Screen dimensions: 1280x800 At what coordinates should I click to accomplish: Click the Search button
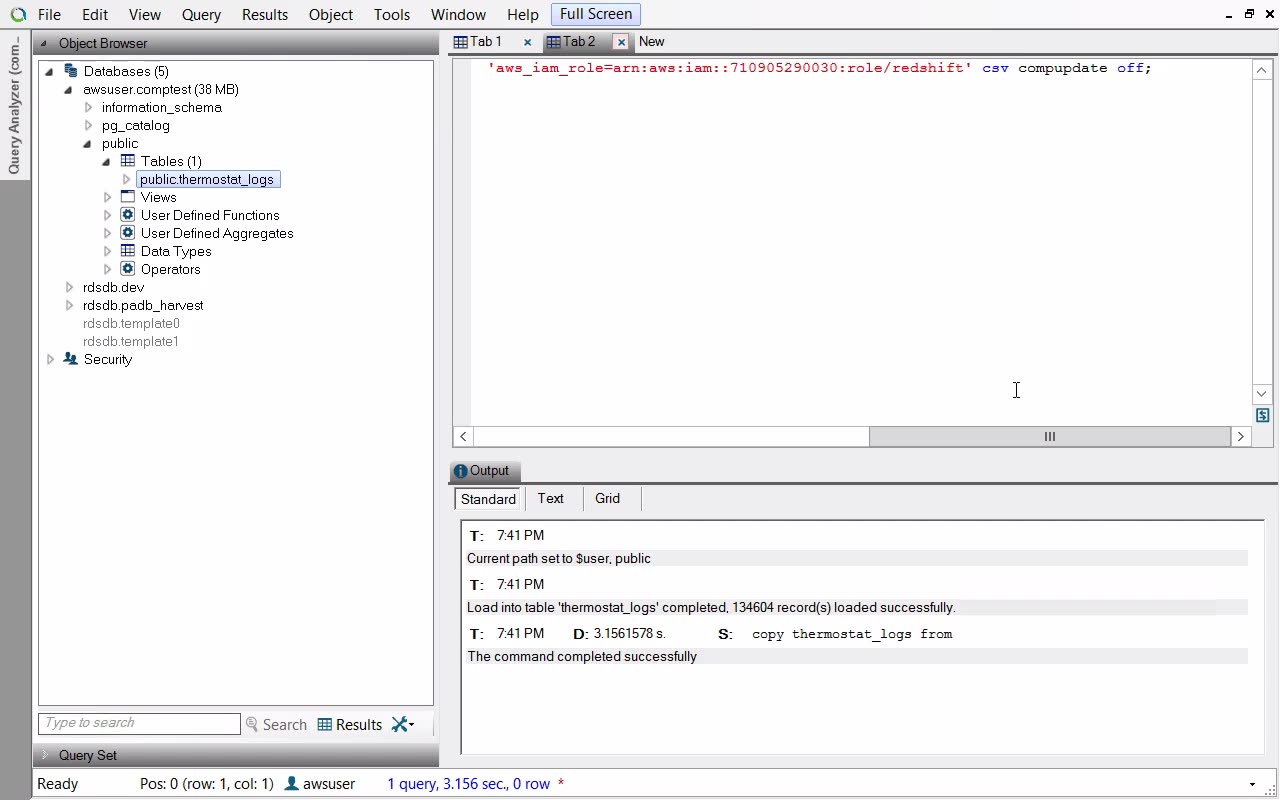click(x=276, y=724)
